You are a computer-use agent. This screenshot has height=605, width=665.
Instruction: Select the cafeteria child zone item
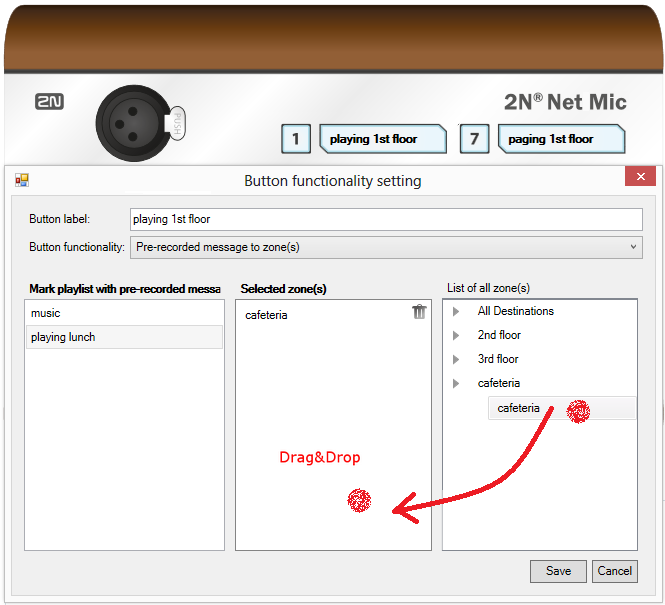tap(518, 408)
